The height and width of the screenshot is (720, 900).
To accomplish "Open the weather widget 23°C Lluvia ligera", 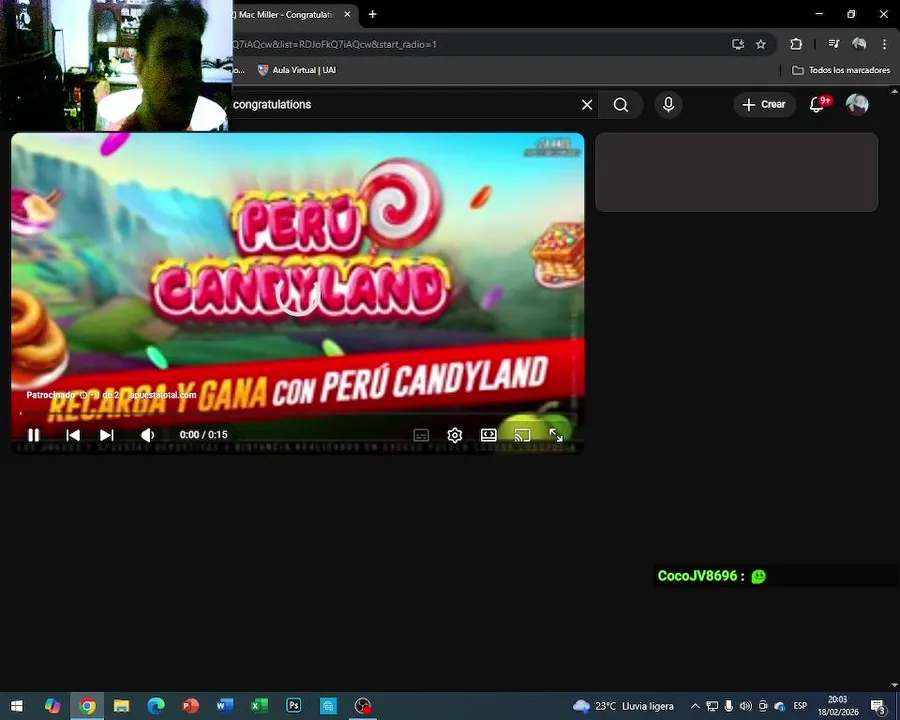I will (x=623, y=706).
